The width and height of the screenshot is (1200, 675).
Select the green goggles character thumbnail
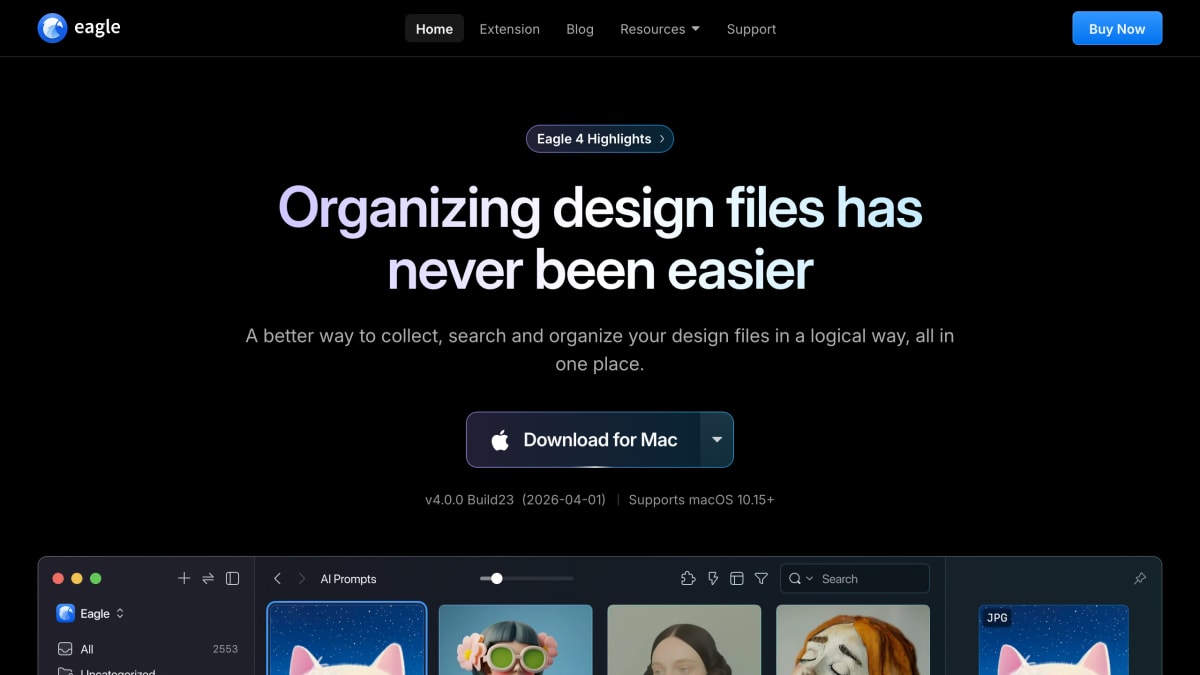(x=516, y=640)
